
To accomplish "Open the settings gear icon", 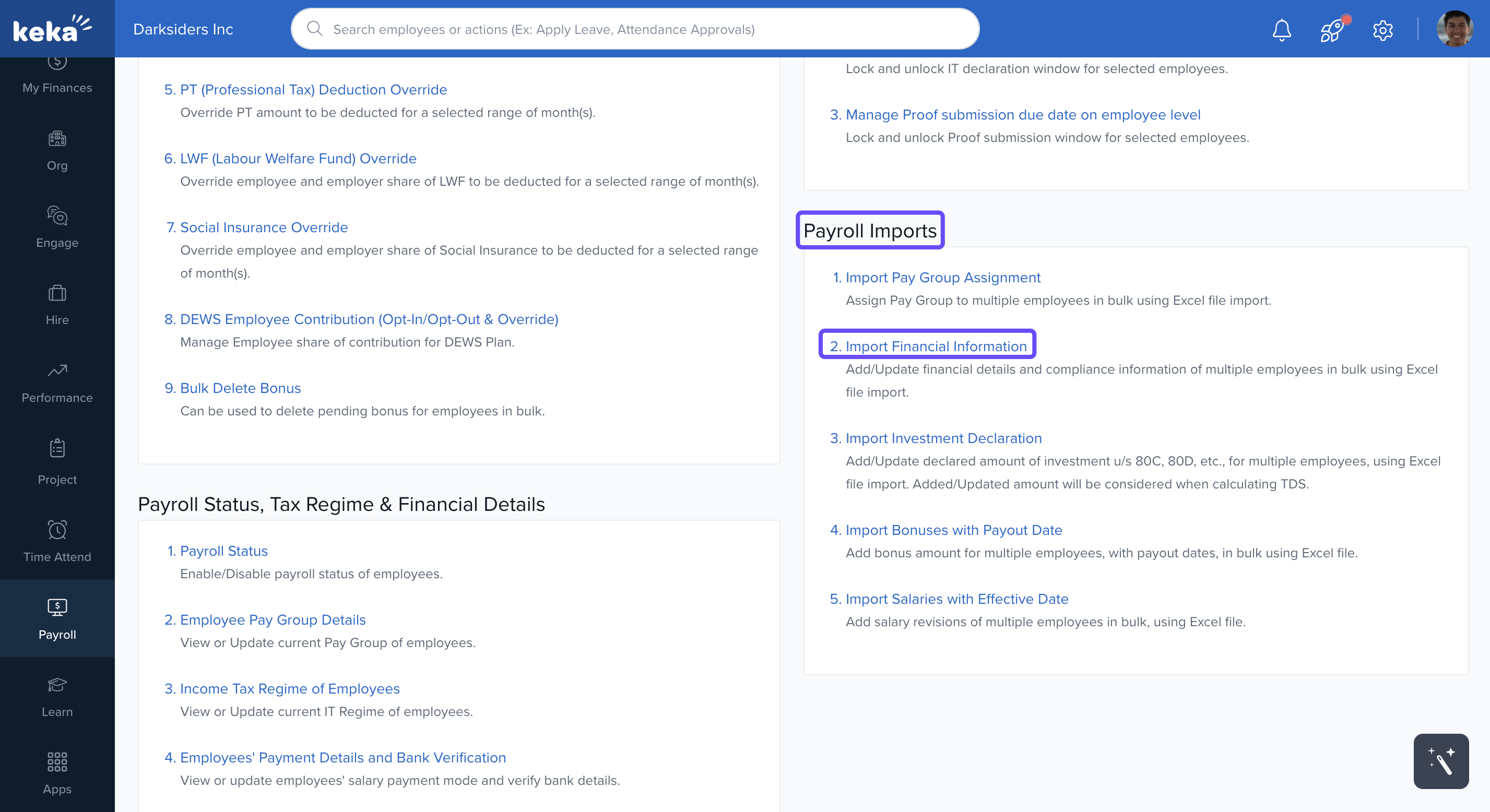I will click(x=1382, y=30).
